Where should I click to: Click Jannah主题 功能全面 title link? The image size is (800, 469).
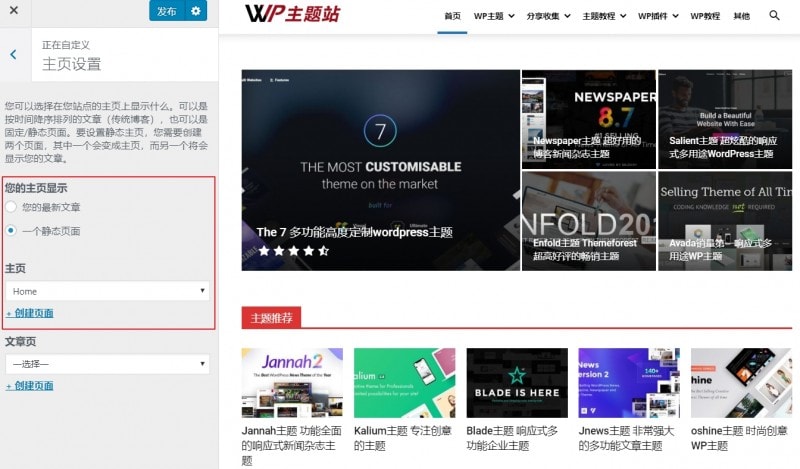[292, 446]
